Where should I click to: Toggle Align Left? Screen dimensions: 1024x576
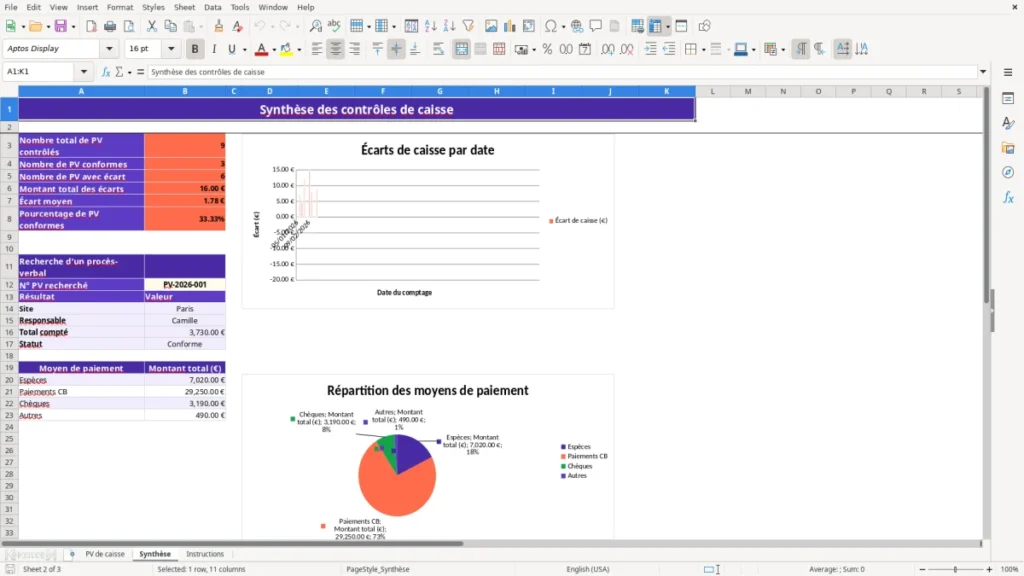click(x=317, y=49)
